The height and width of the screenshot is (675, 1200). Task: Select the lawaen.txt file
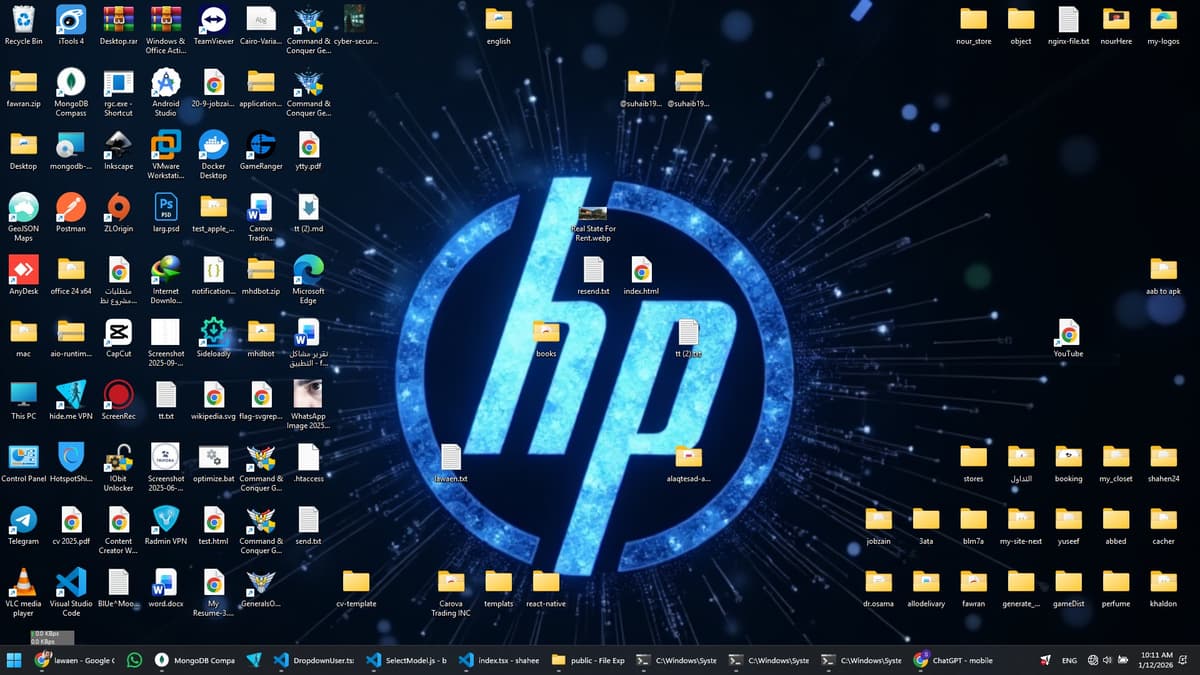[451, 458]
